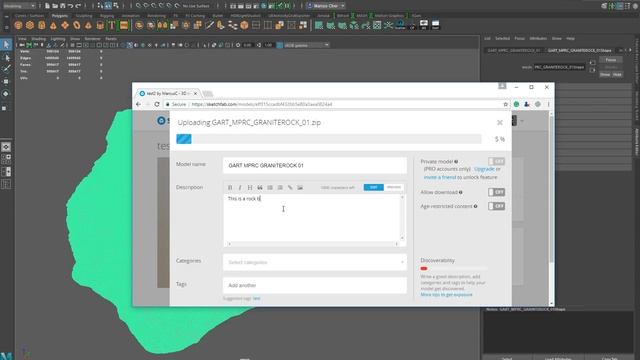Open the Rigging shelf tab
Screen dimensions: 640x360
pyautogui.click(x=107, y=16)
